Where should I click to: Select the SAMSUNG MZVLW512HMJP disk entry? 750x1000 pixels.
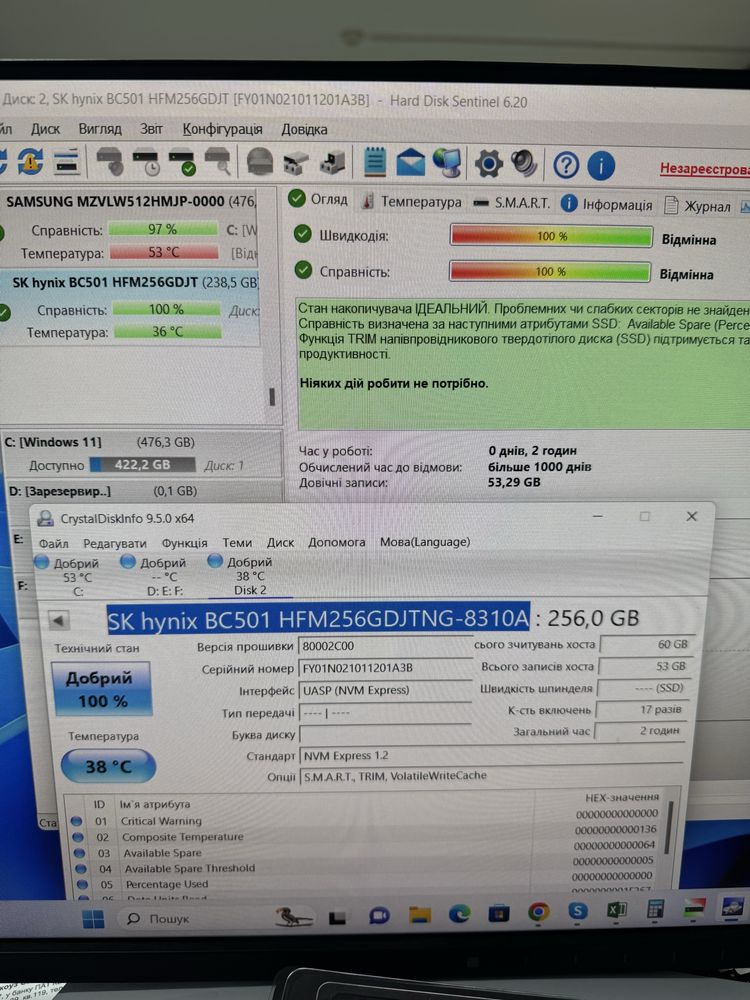pyautogui.click(x=129, y=228)
